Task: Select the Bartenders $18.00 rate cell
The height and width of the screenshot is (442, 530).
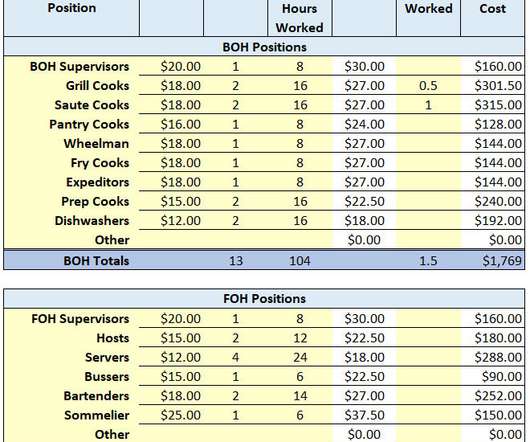Action: point(171,395)
